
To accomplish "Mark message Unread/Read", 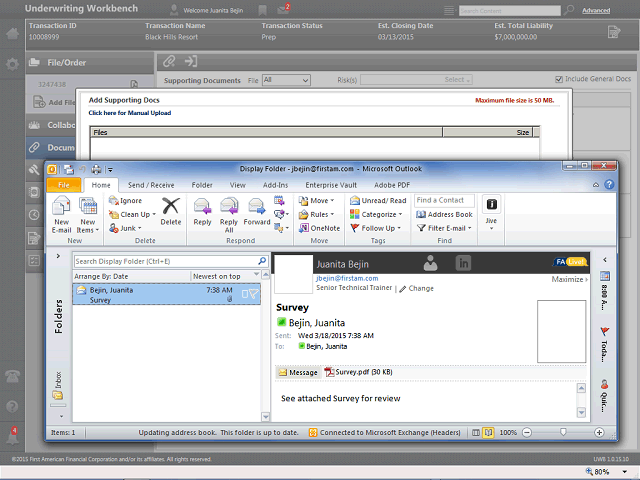I will click(378, 201).
